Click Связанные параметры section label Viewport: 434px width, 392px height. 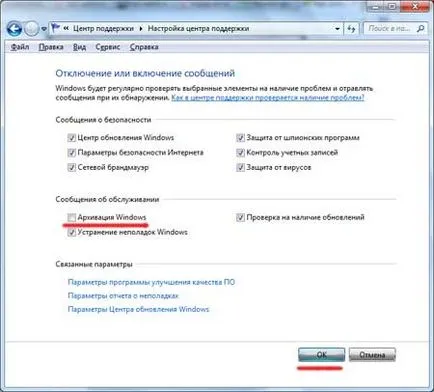pos(94,264)
